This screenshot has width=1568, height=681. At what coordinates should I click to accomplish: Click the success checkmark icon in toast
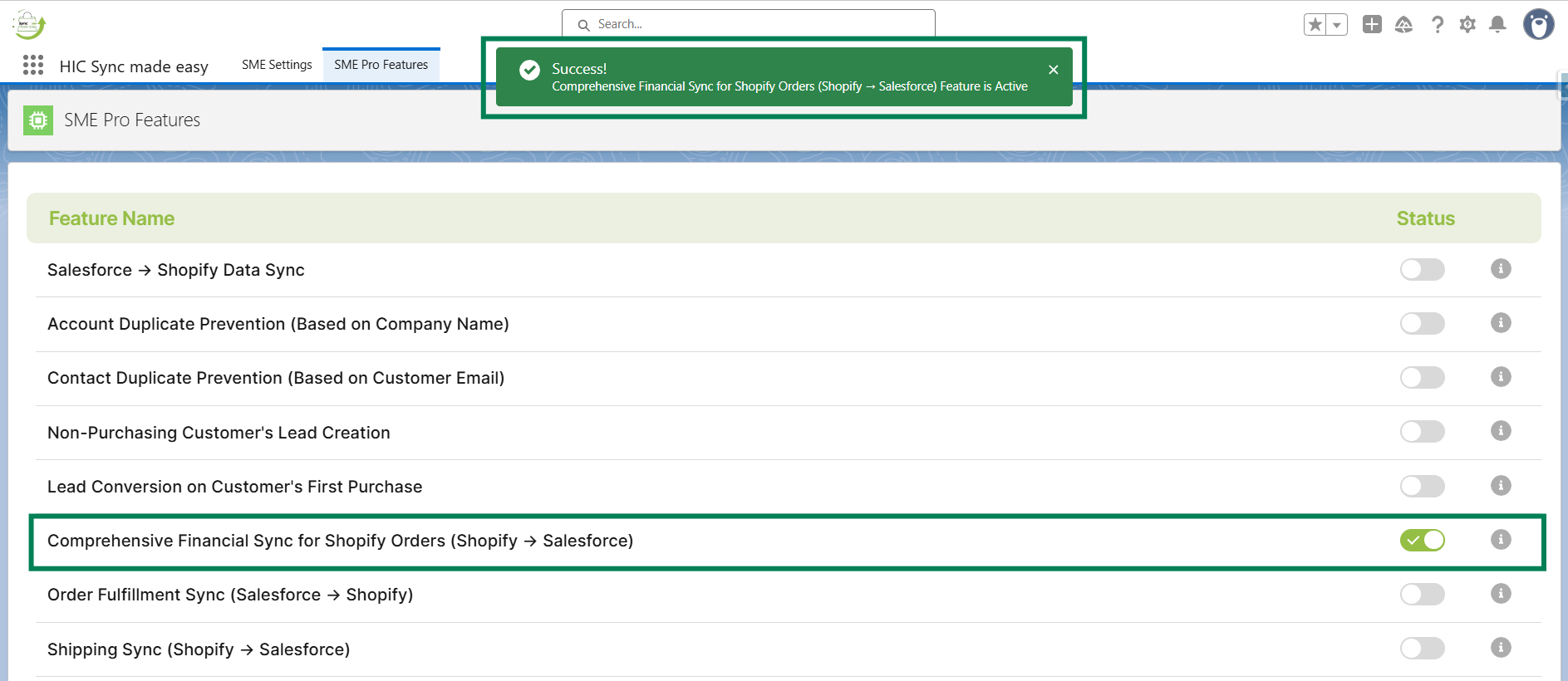tap(529, 71)
